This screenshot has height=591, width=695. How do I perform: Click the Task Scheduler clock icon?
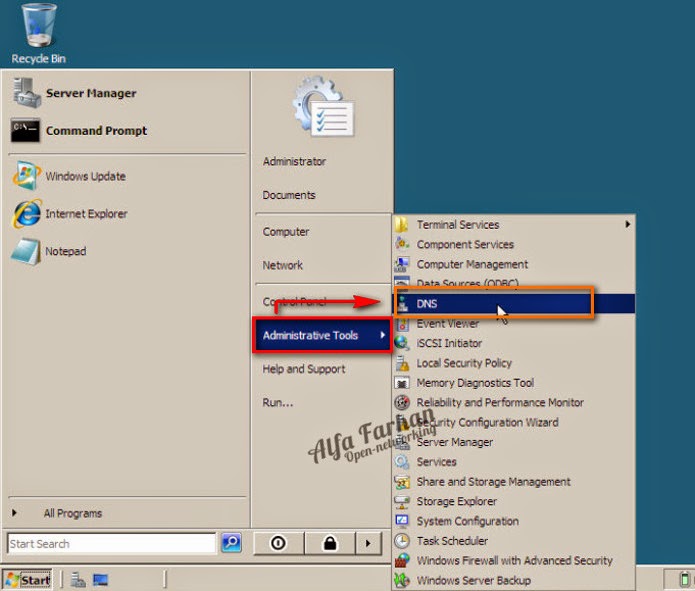point(402,541)
